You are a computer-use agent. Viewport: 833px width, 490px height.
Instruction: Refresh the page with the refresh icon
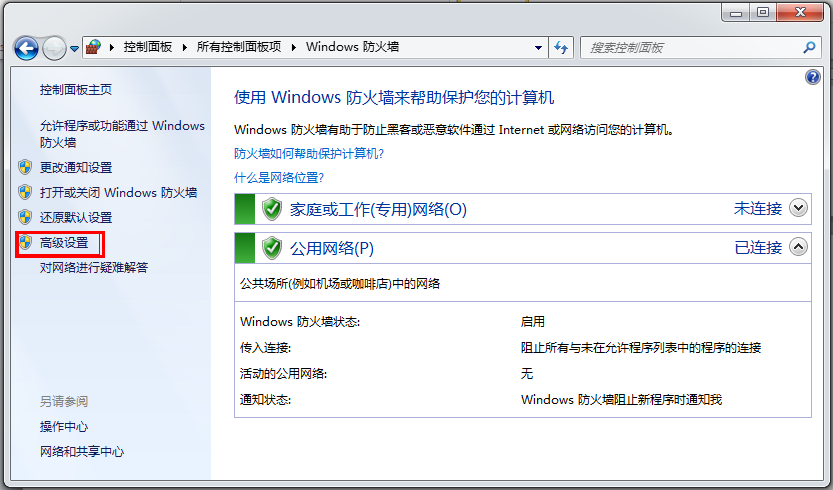[561, 48]
